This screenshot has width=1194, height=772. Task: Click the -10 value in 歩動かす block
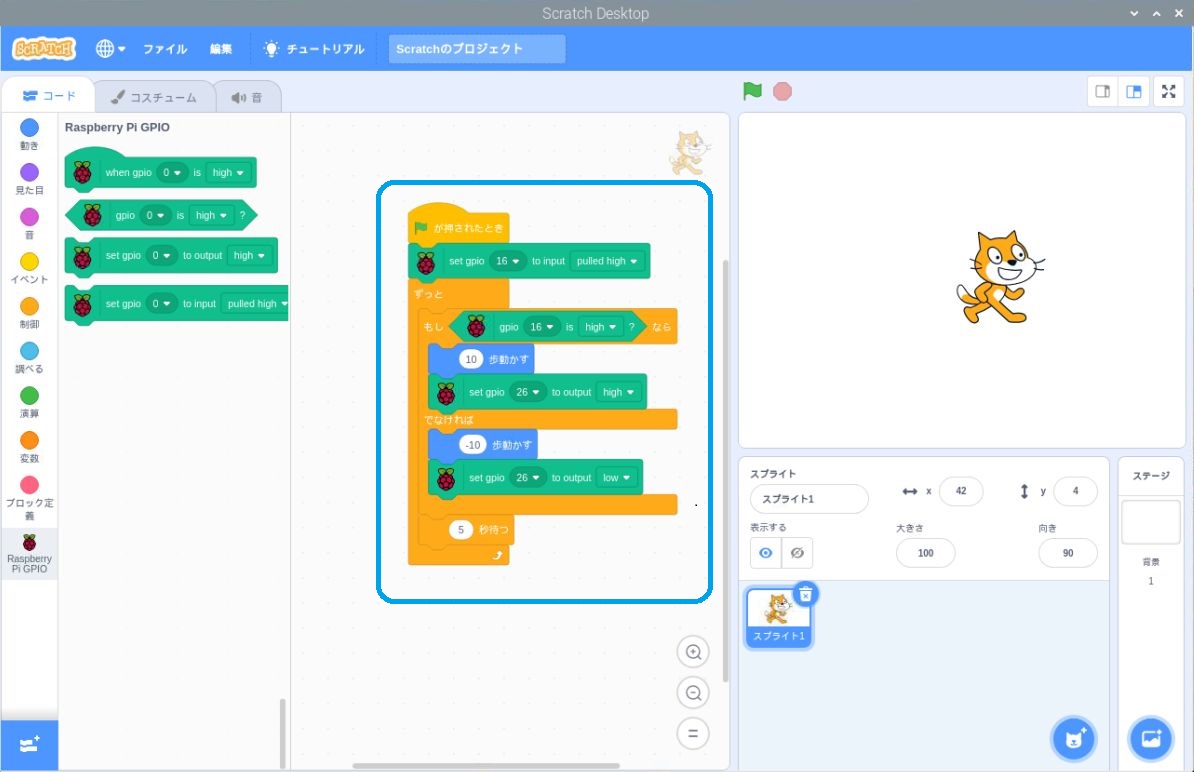click(473, 445)
